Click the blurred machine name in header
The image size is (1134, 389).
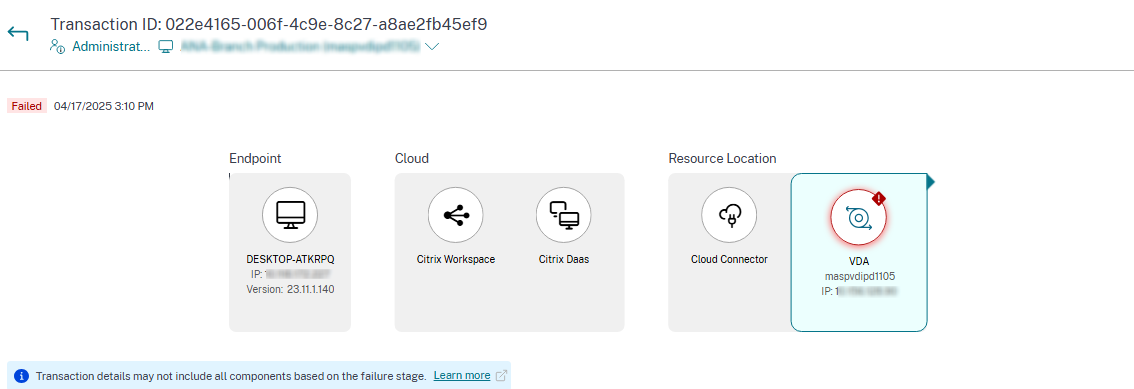pyautogui.click(x=300, y=46)
